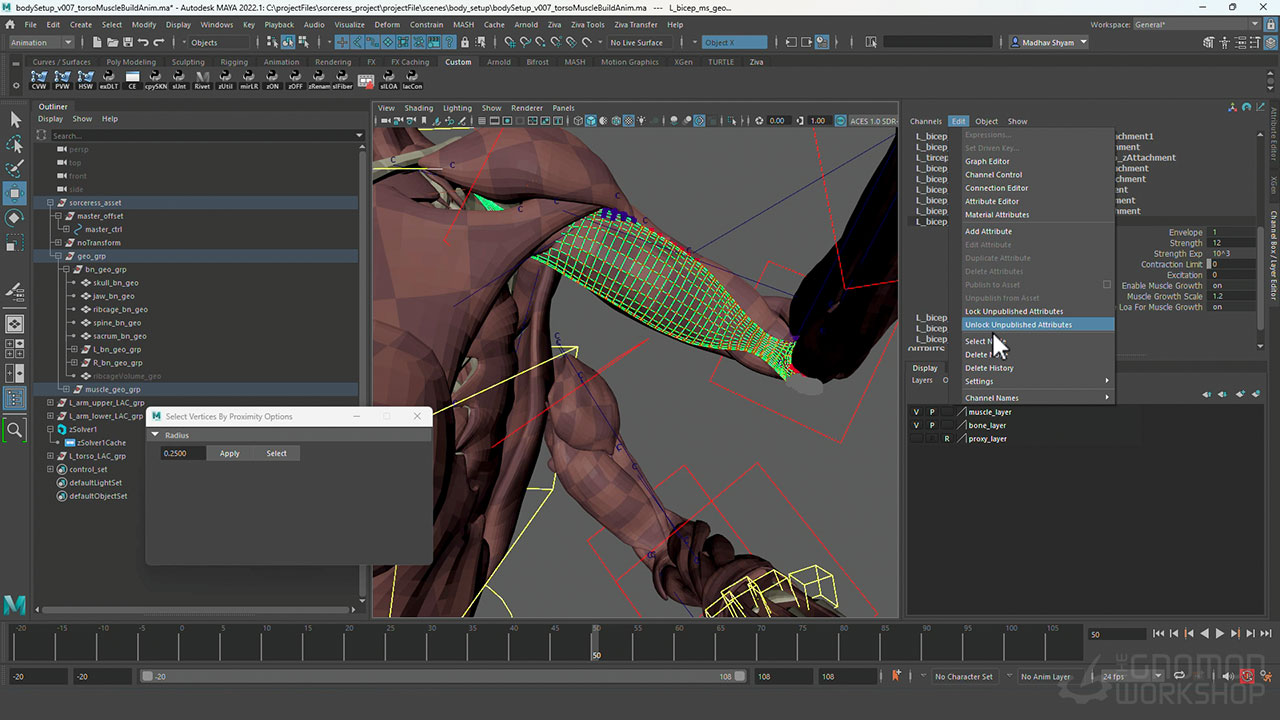Image resolution: width=1280 pixels, height=720 pixels.
Task: Choose the Paint Selection tool
Action: pyautogui.click(x=15, y=168)
